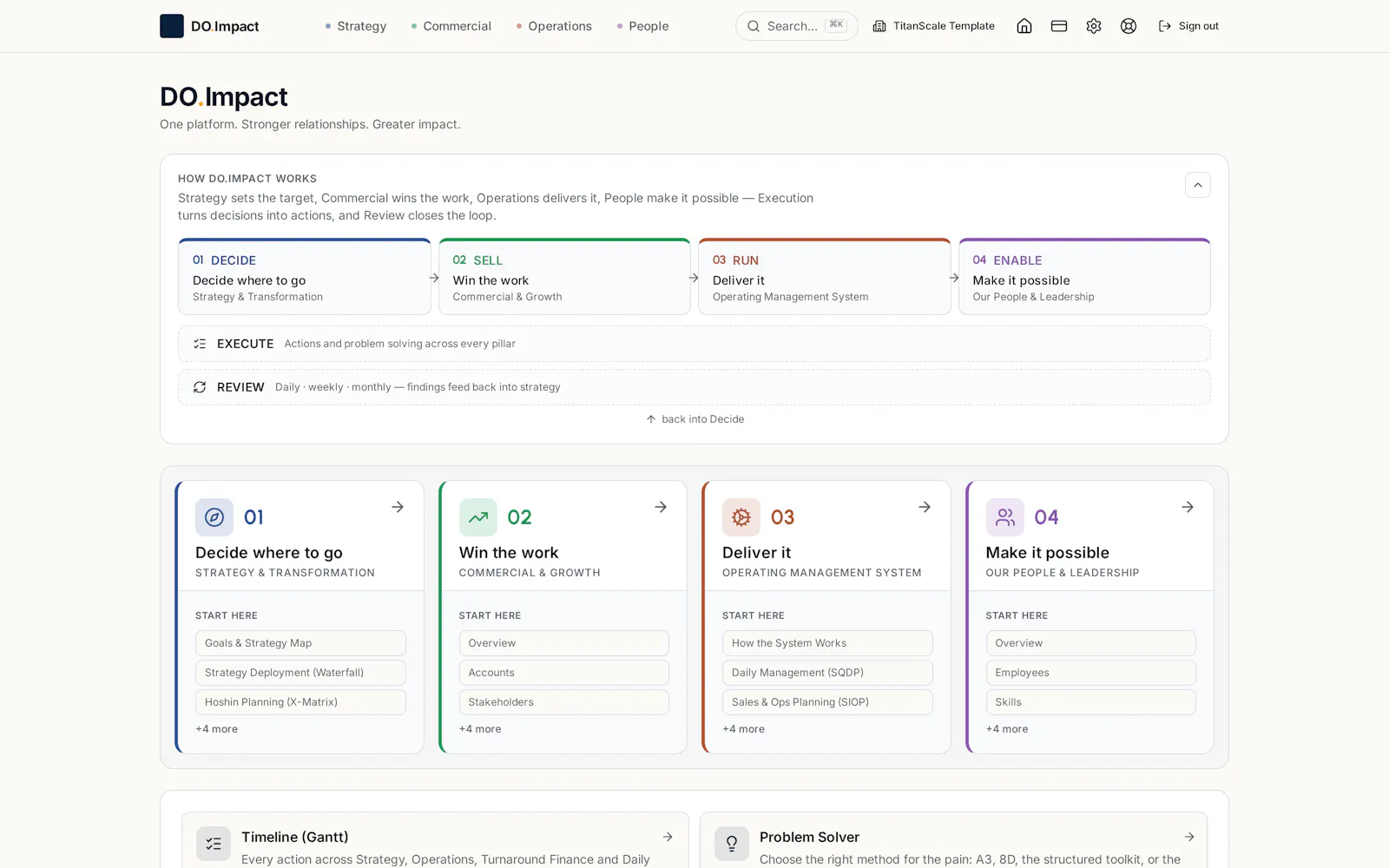The width and height of the screenshot is (1389, 868).
Task: Select the 01 DECIDE step card
Action: [x=305, y=277]
